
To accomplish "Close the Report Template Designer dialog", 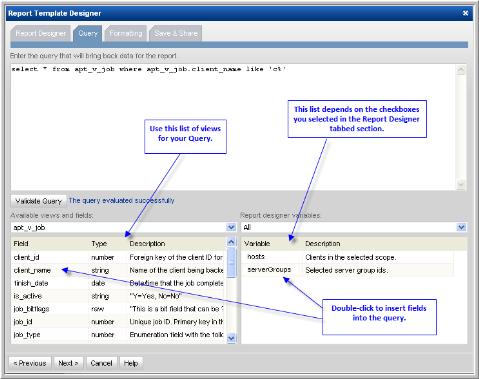I will pos(465,13).
